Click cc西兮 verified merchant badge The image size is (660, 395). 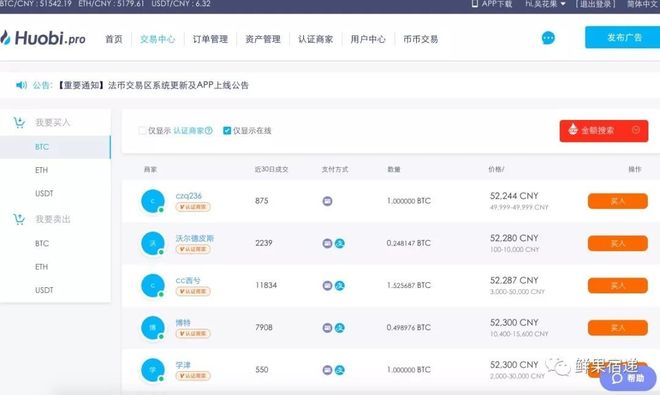tap(193, 291)
